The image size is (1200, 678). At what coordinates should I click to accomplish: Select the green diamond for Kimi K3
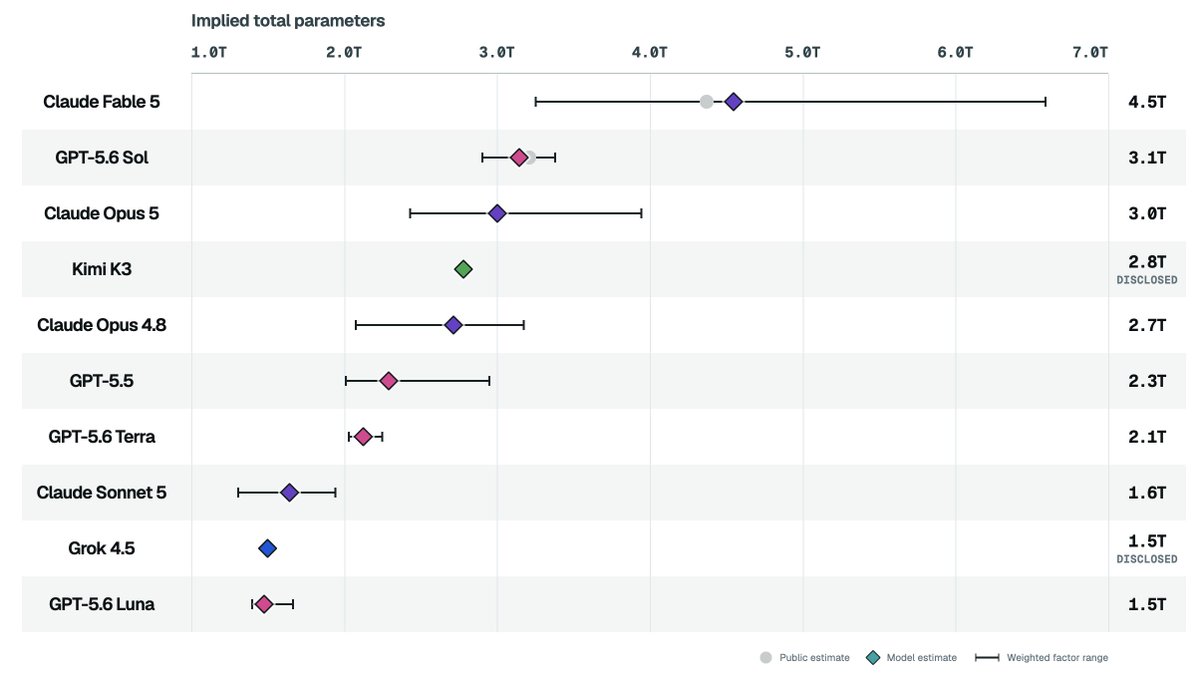(463, 269)
